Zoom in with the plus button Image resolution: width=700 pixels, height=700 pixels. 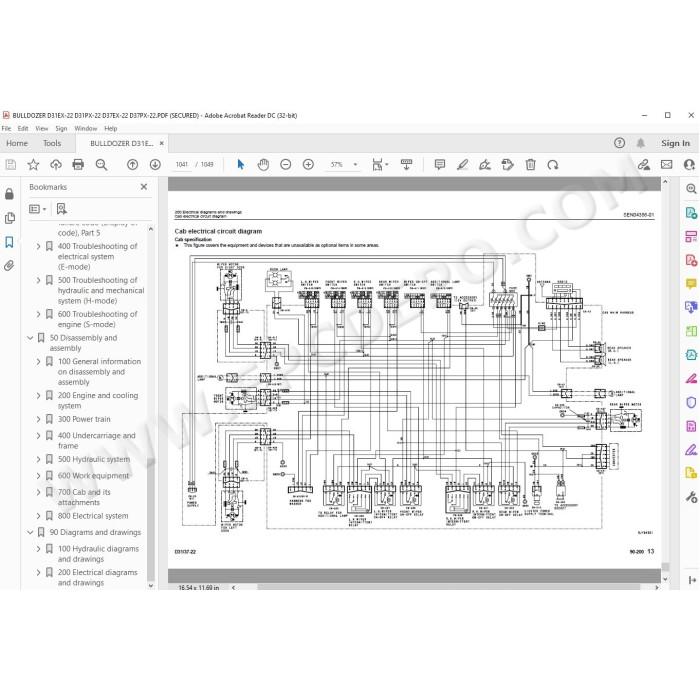coord(308,165)
